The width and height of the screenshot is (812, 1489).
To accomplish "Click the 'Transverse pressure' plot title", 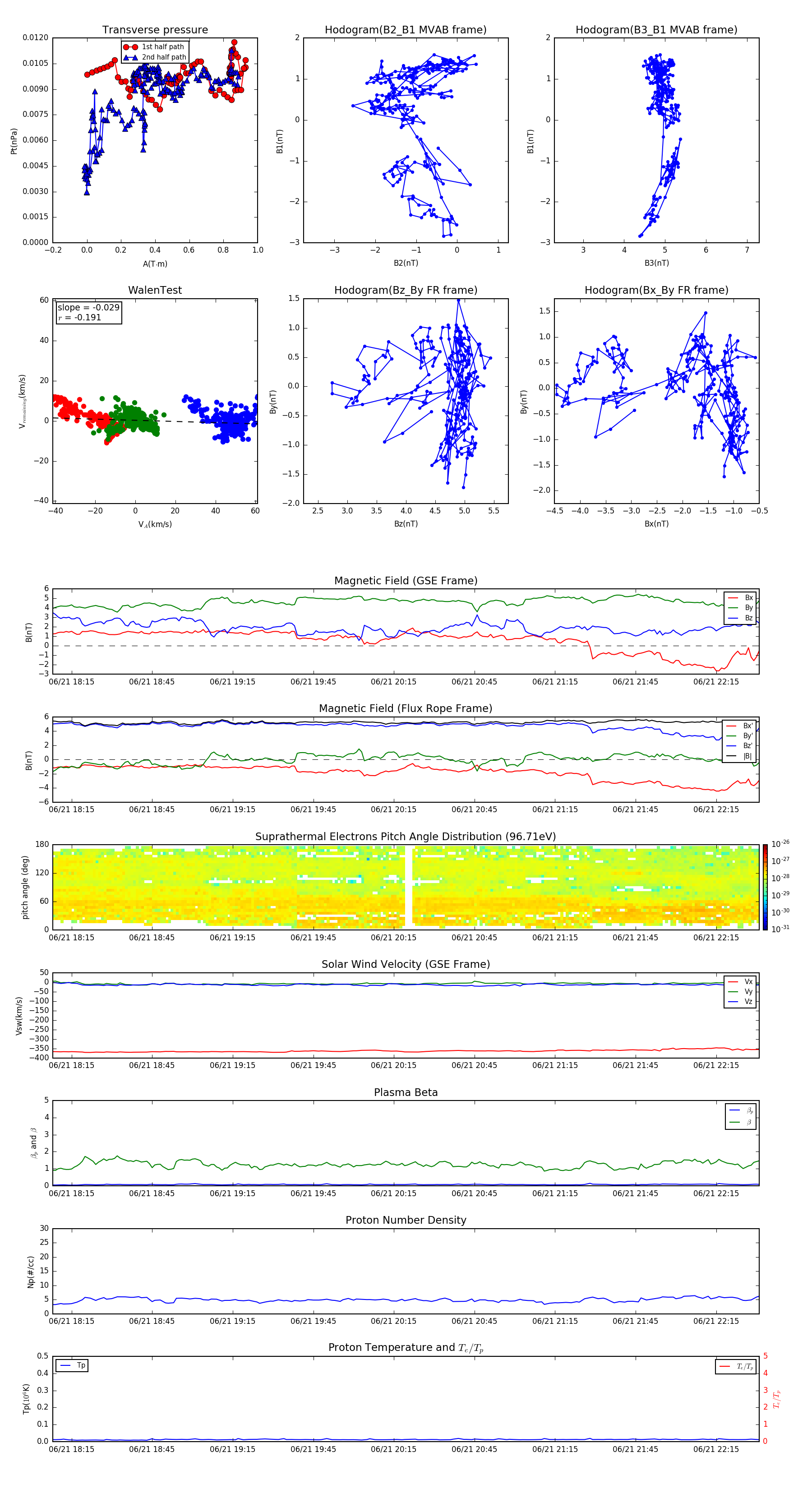I will [x=155, y=29].
